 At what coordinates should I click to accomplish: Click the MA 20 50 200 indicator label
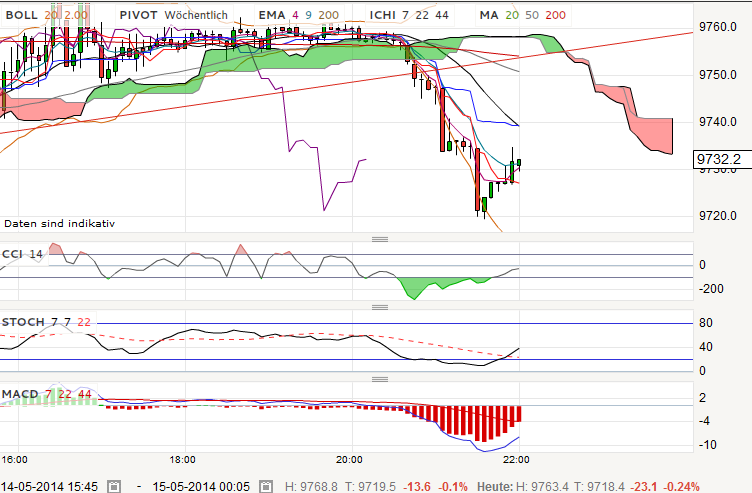pos(523,15)
